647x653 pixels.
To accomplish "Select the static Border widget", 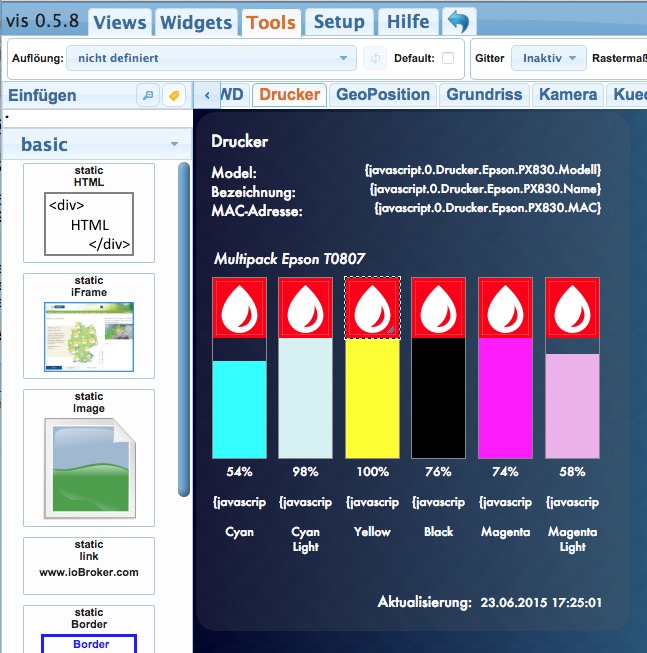I will pyautogui.click(x=89, y=629).
